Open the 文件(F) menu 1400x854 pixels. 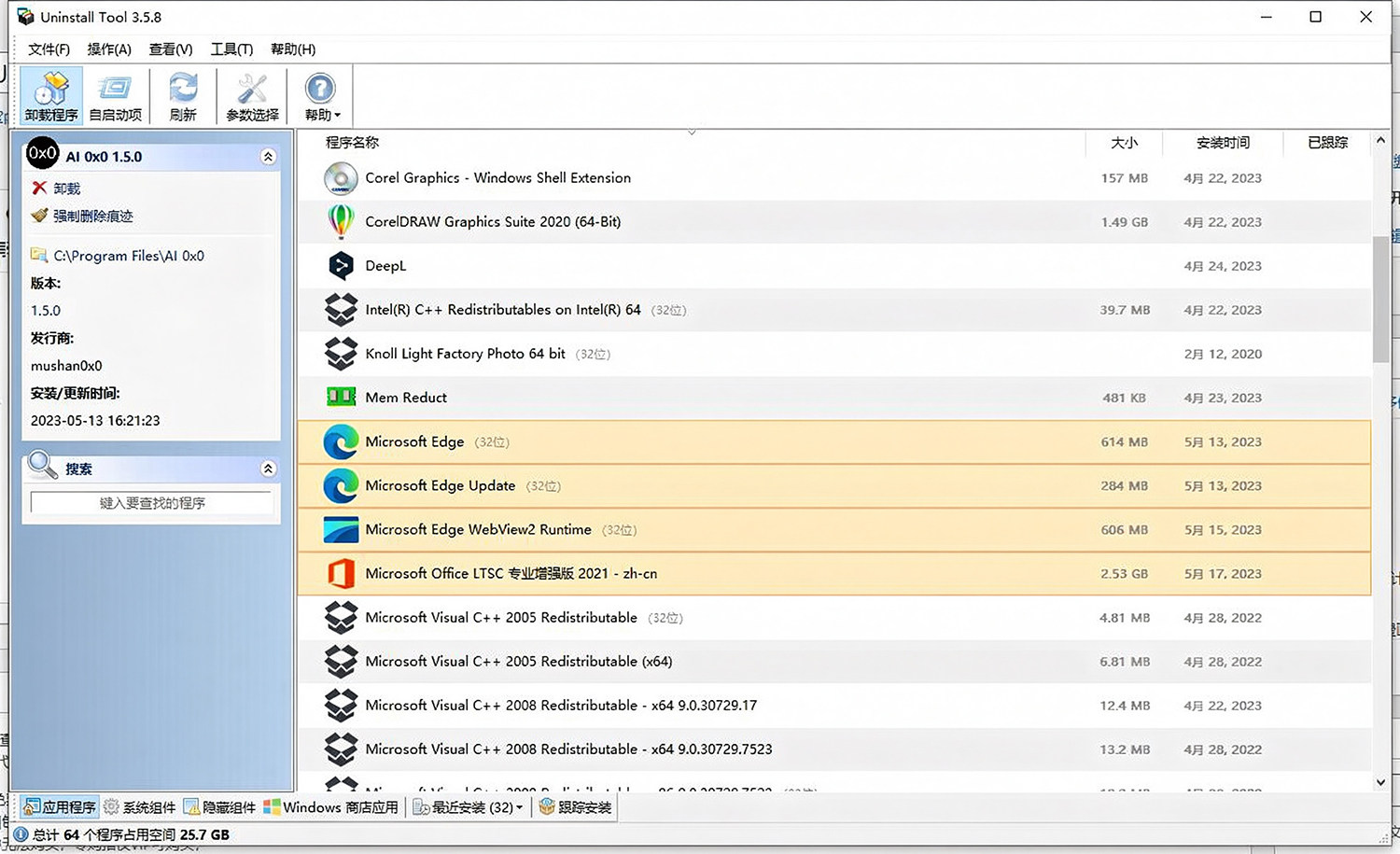(x=49, y=49)
